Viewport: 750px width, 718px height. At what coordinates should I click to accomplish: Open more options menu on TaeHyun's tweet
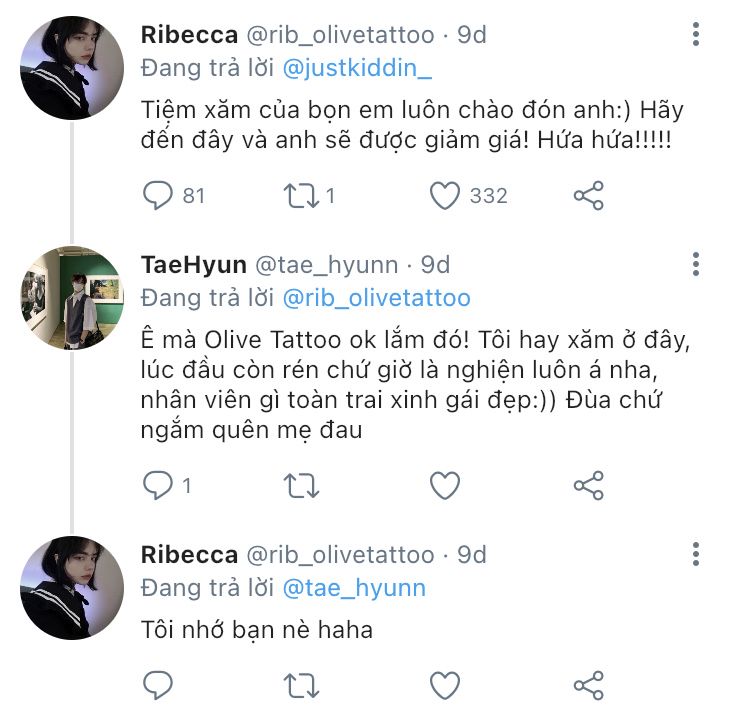click(696, 265)
